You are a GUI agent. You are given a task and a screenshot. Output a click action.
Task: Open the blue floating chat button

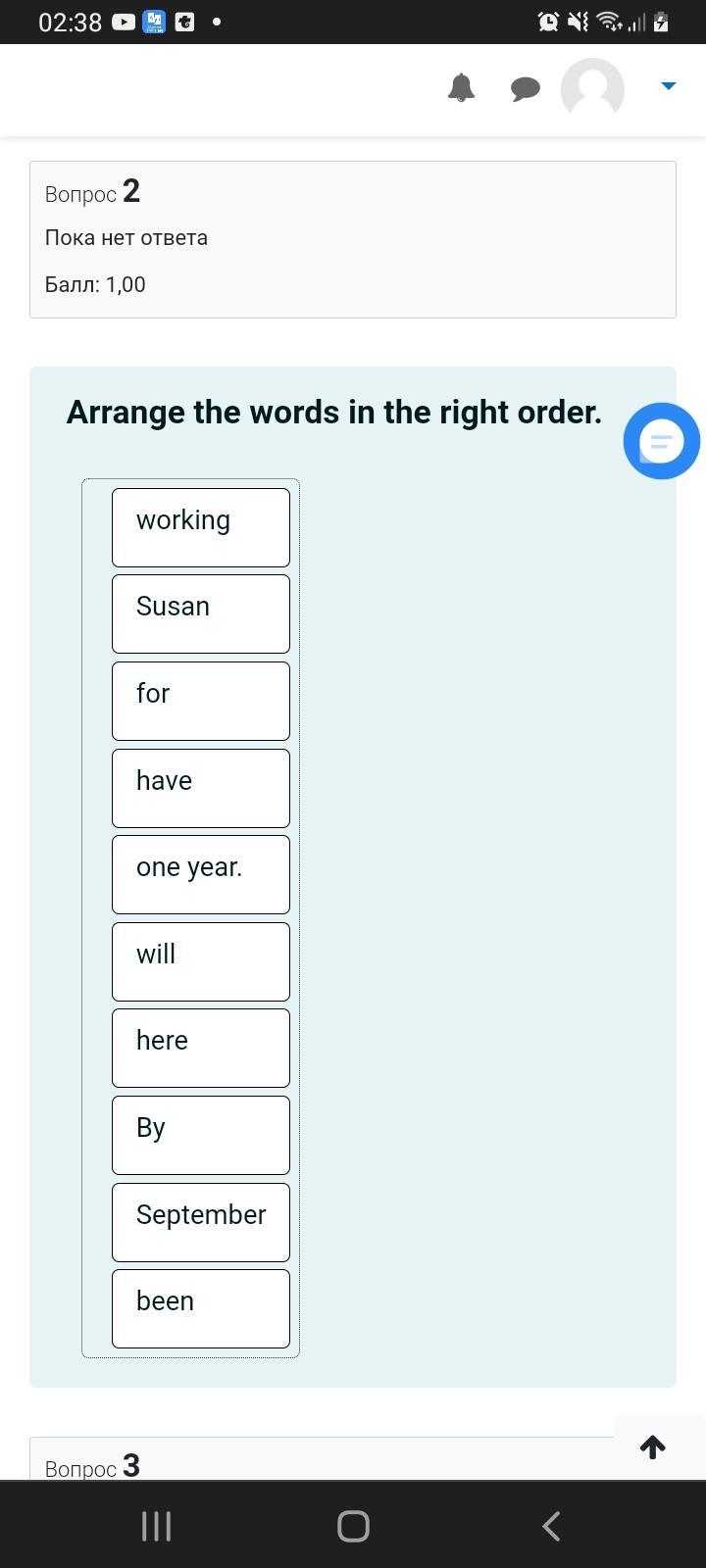click(662, 441)
